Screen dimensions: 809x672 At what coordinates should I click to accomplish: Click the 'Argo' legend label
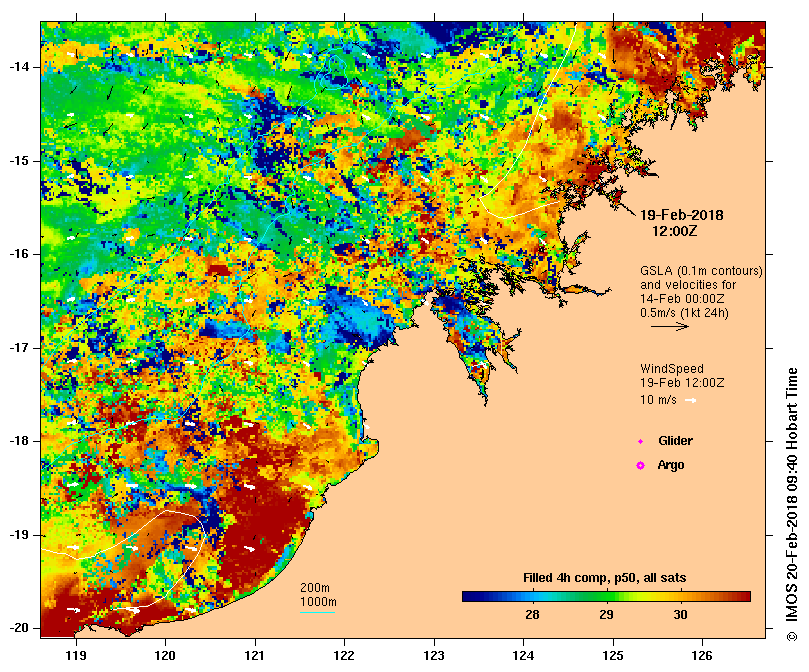(671, 466)
